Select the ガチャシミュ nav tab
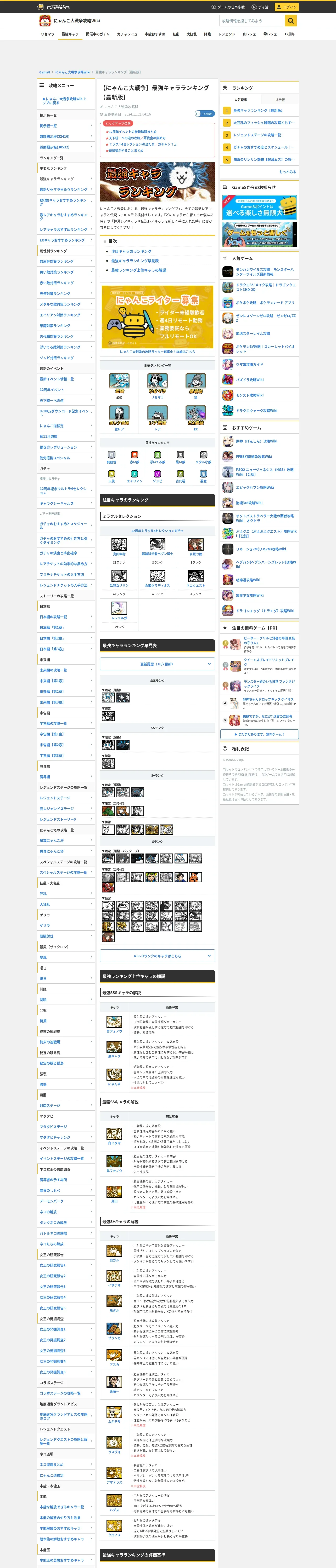The image size is (336, 1568). pos(127,34)
